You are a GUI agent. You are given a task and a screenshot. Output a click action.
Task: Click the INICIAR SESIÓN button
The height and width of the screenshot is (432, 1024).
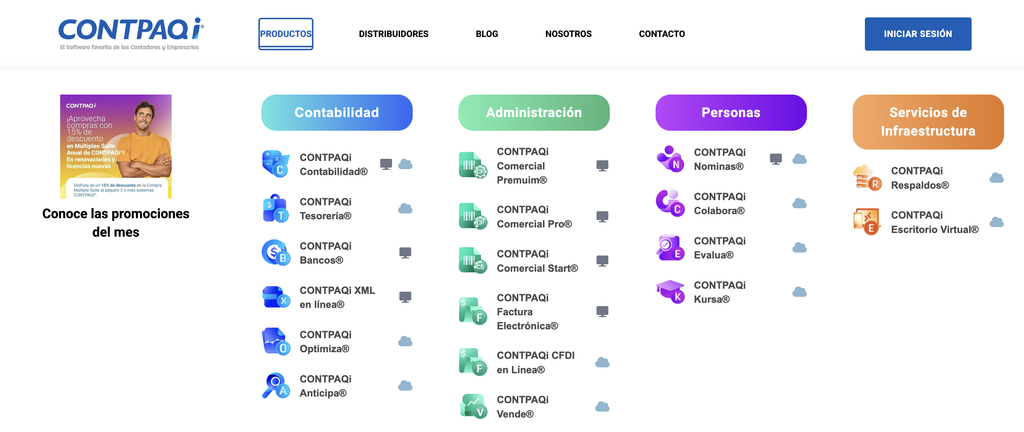click(918, 34)
